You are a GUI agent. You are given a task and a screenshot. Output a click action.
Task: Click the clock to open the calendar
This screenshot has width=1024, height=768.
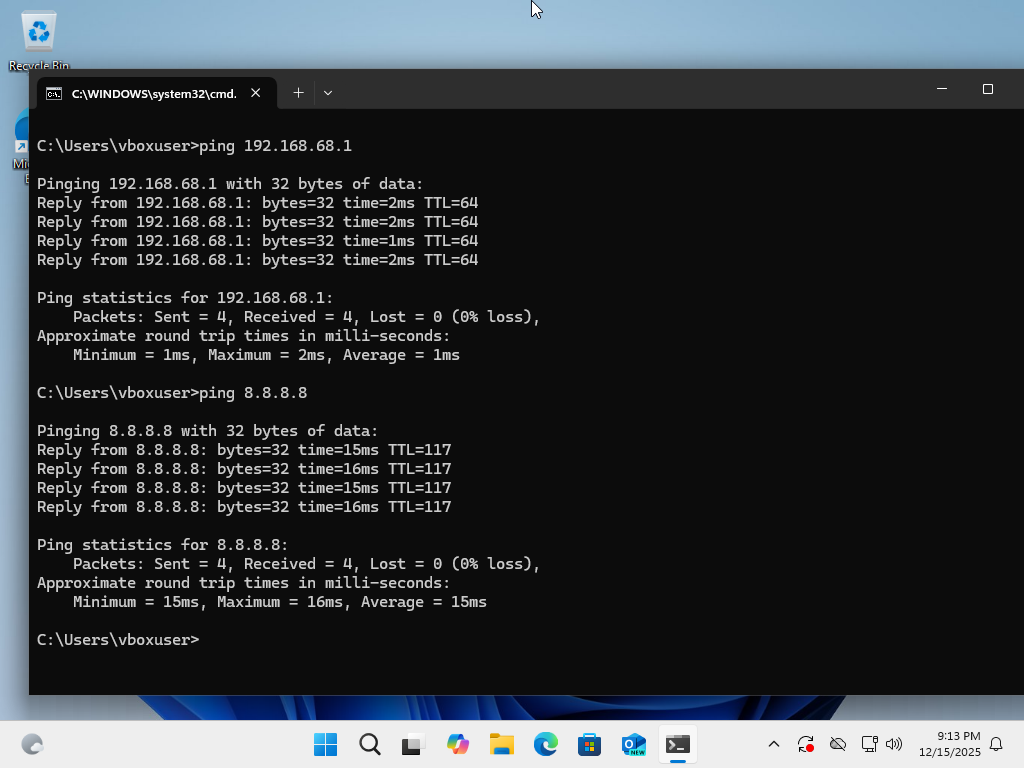(958, 744)
